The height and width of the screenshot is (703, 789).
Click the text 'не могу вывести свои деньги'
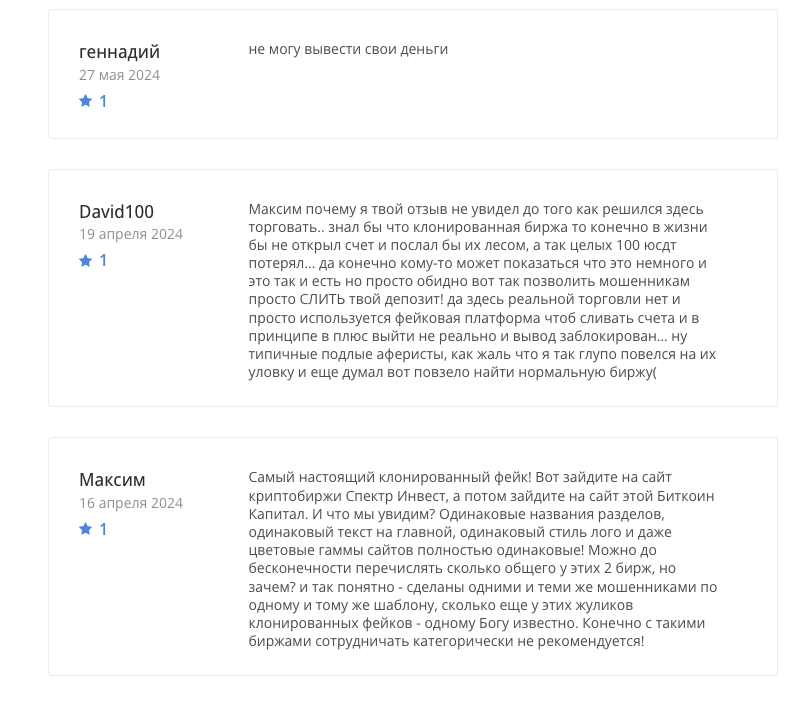[348, 49]
